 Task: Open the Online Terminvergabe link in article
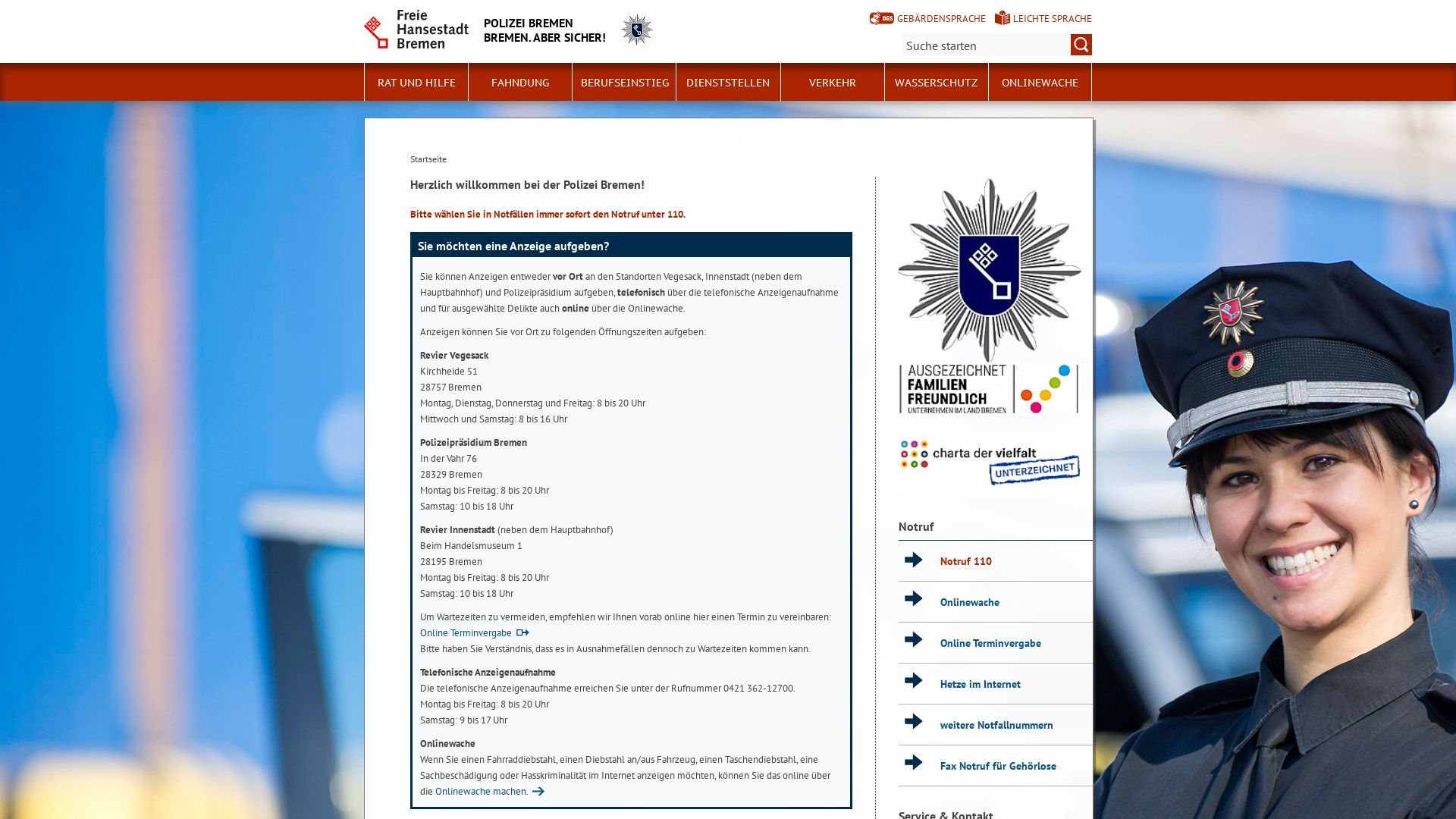coord(466,632)
